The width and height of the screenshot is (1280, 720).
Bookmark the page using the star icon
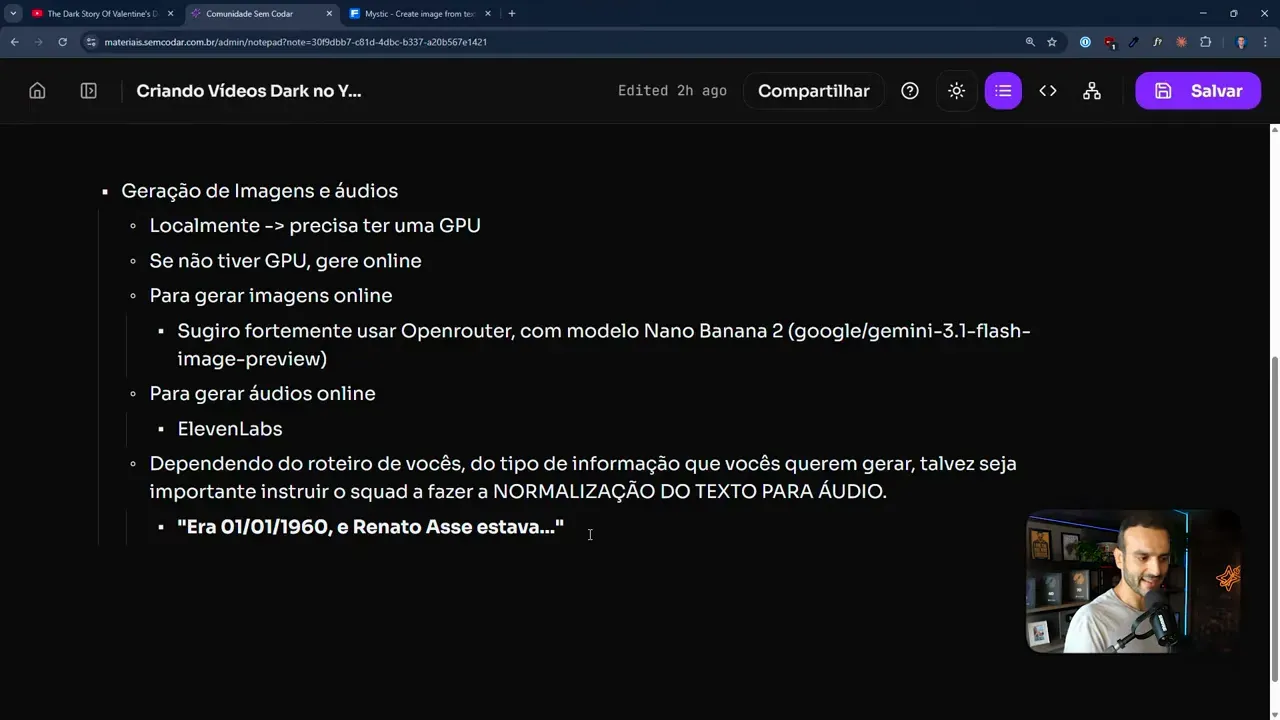[x=1051, y=42]
